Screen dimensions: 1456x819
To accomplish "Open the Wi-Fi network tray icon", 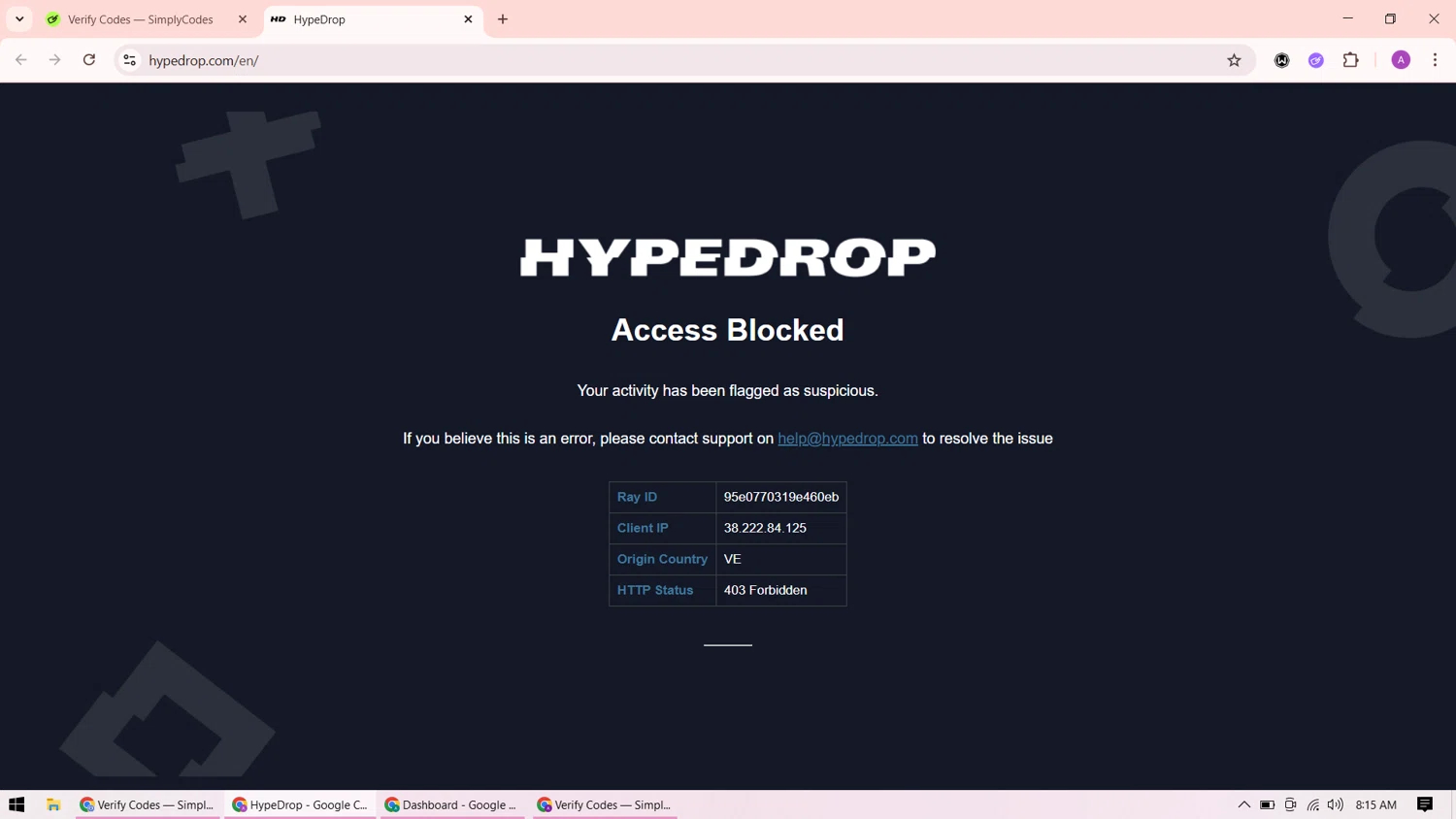I will tap(1313, 804).
